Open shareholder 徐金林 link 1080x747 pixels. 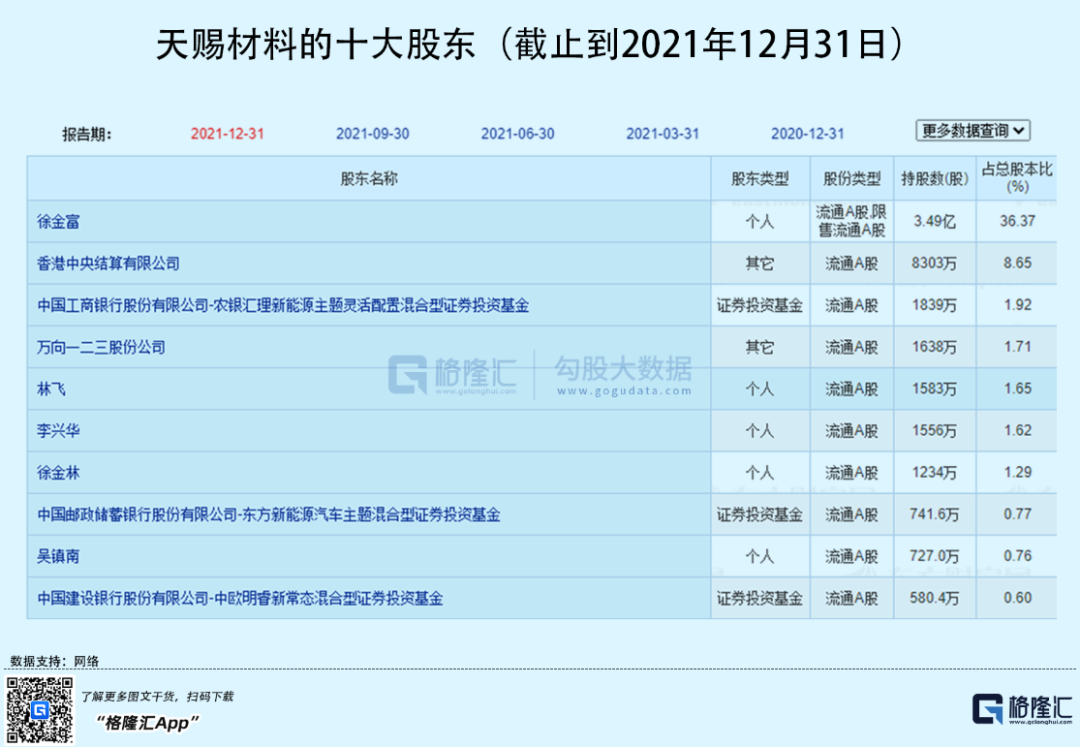(59, 473)
